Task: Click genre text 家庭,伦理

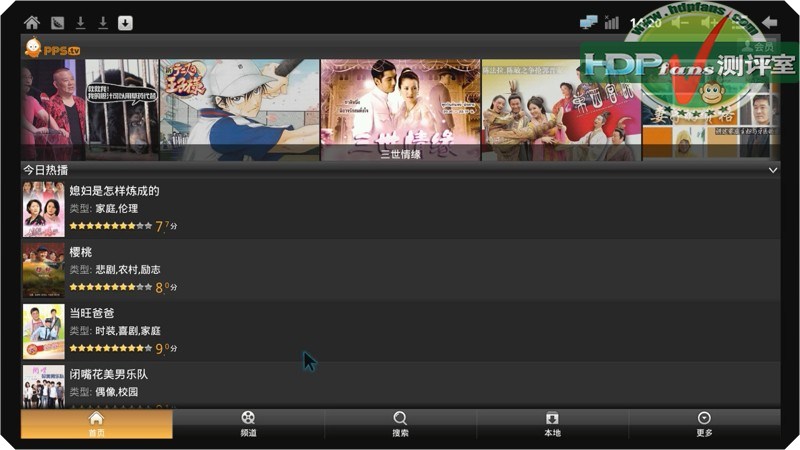Action: 117,209
